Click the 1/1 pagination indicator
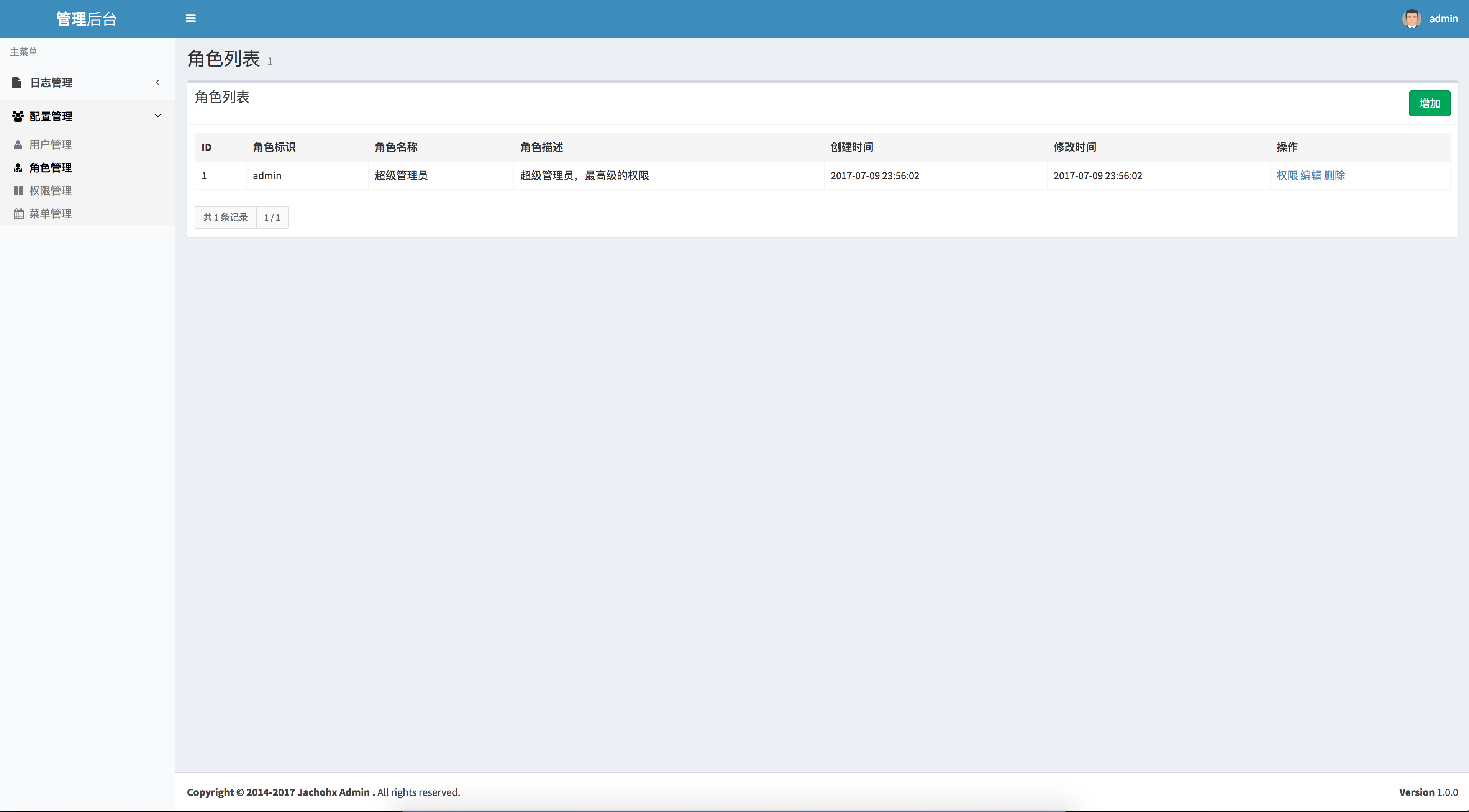This screenshot has width=1469, height=812. pyautogui.click(x=272, y=218)
